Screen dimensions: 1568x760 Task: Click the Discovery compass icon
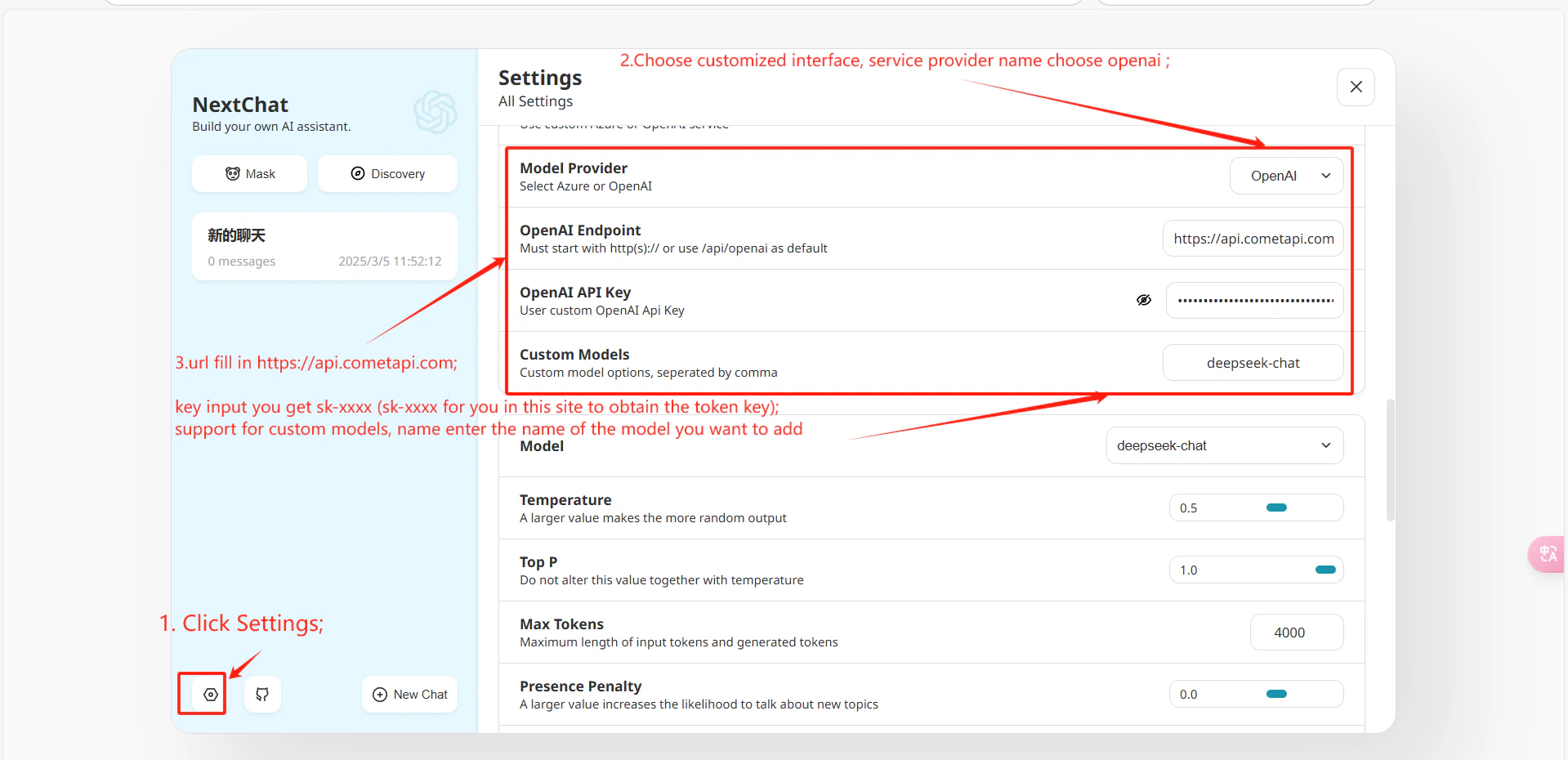pos(358,173)
